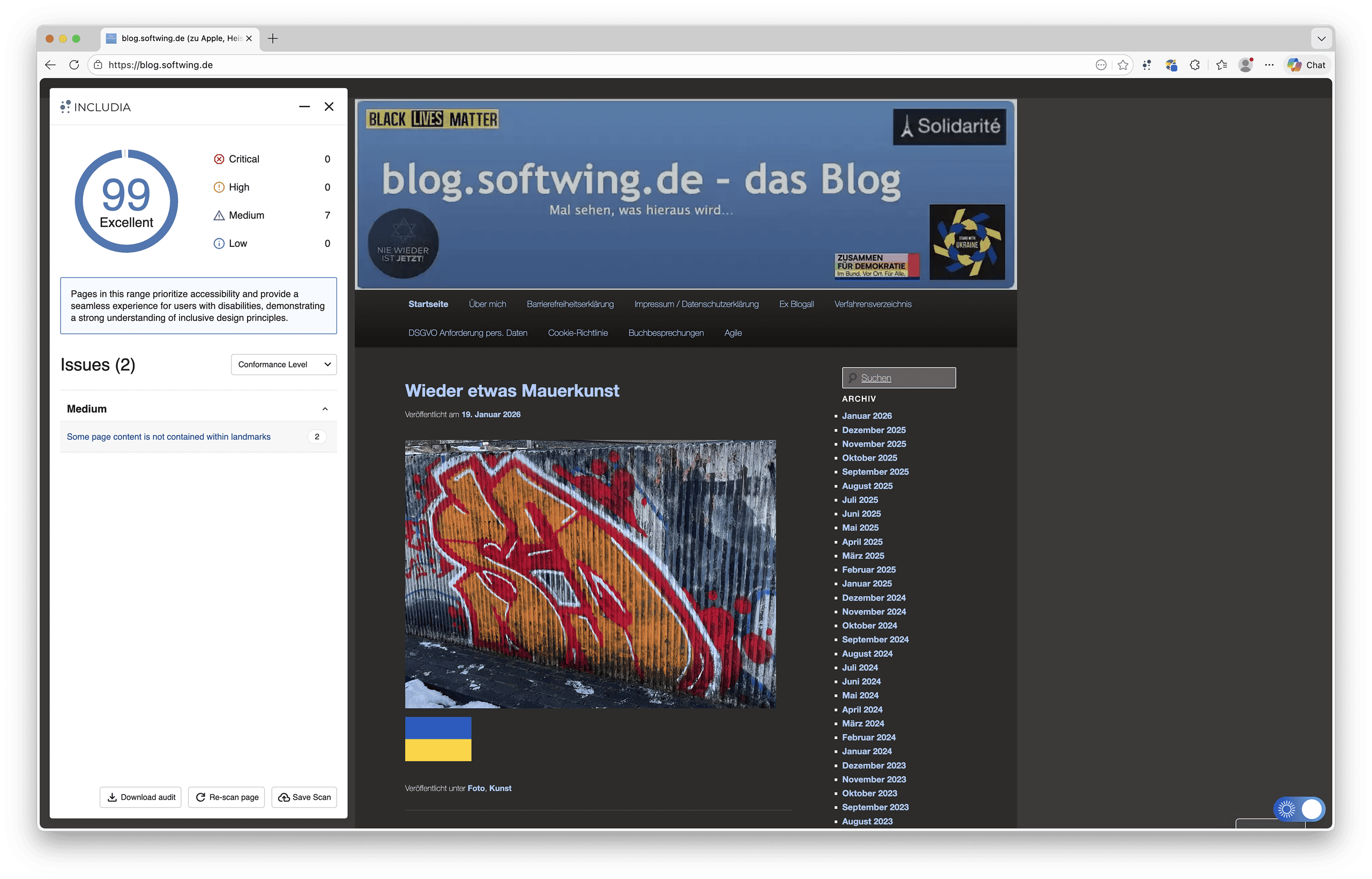Select the Startseite navigation tab

(428, 304)
